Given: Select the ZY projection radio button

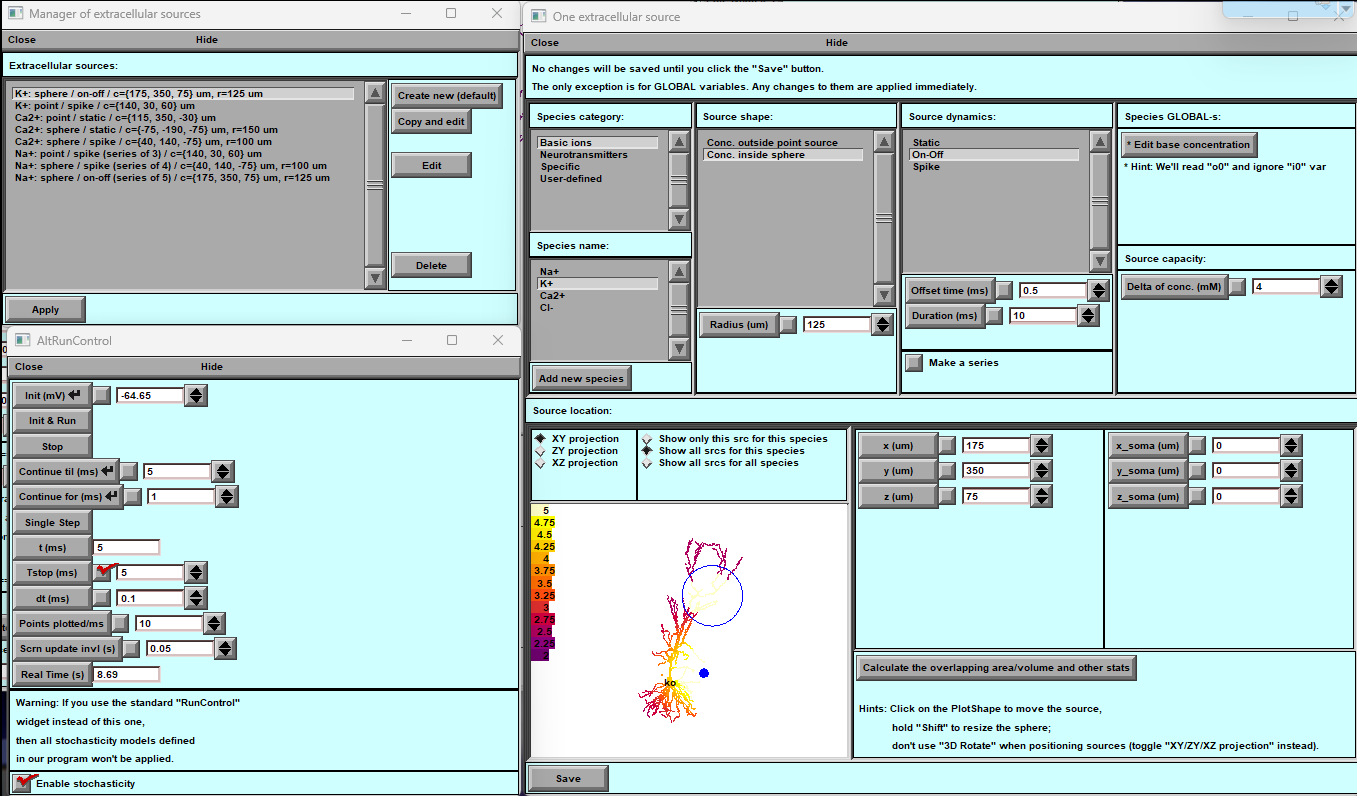Looking at the screenshot, I should point(540,451).
